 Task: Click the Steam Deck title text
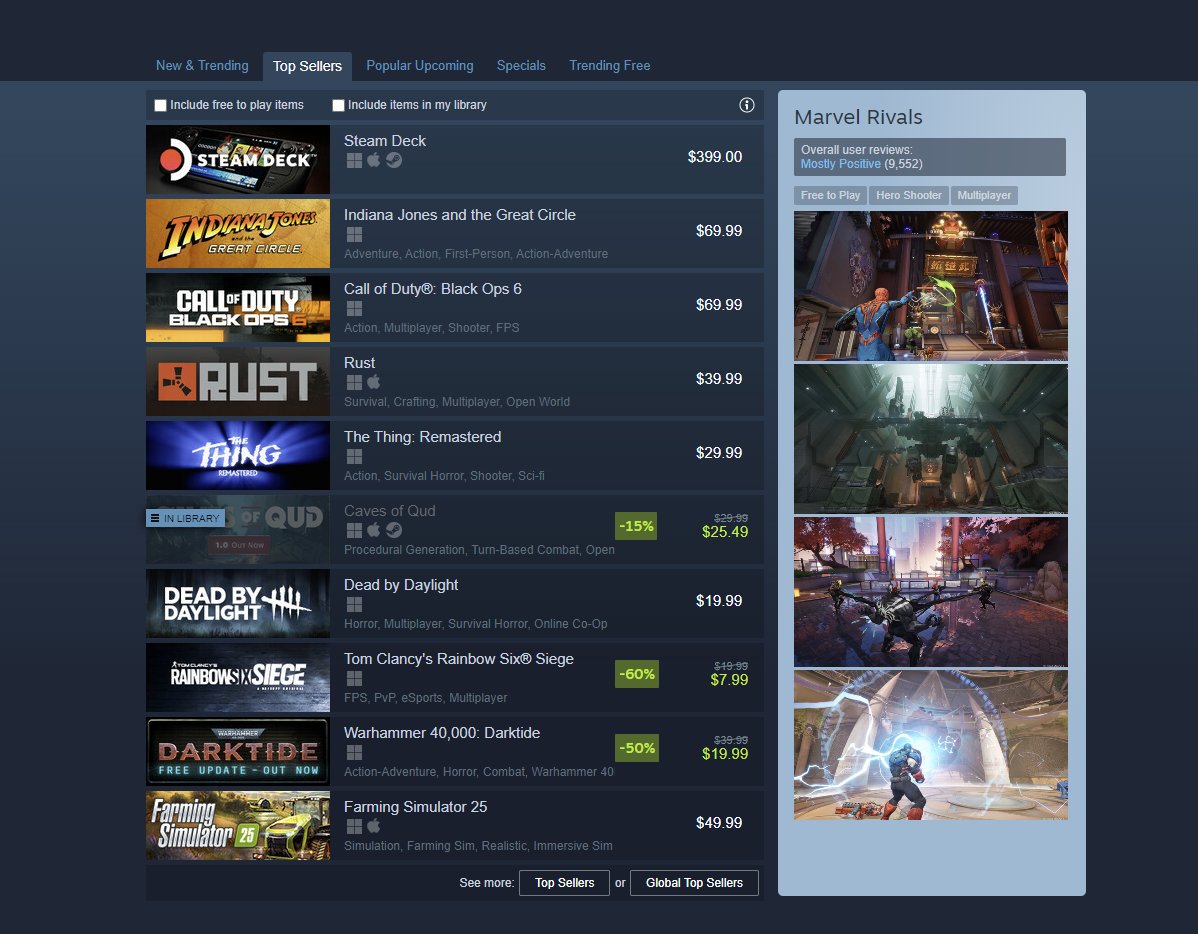pos(384,141)
